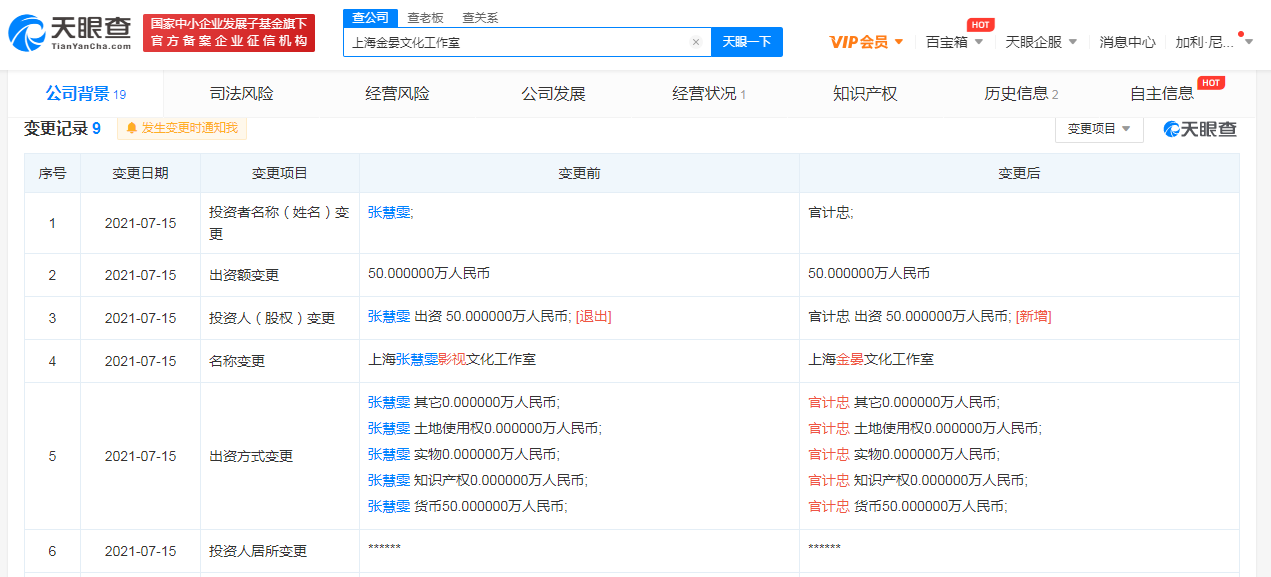Screen dimensions: 1271x577
Task: Click the bell icon for change notifications
Action: (x=131, y=128)
